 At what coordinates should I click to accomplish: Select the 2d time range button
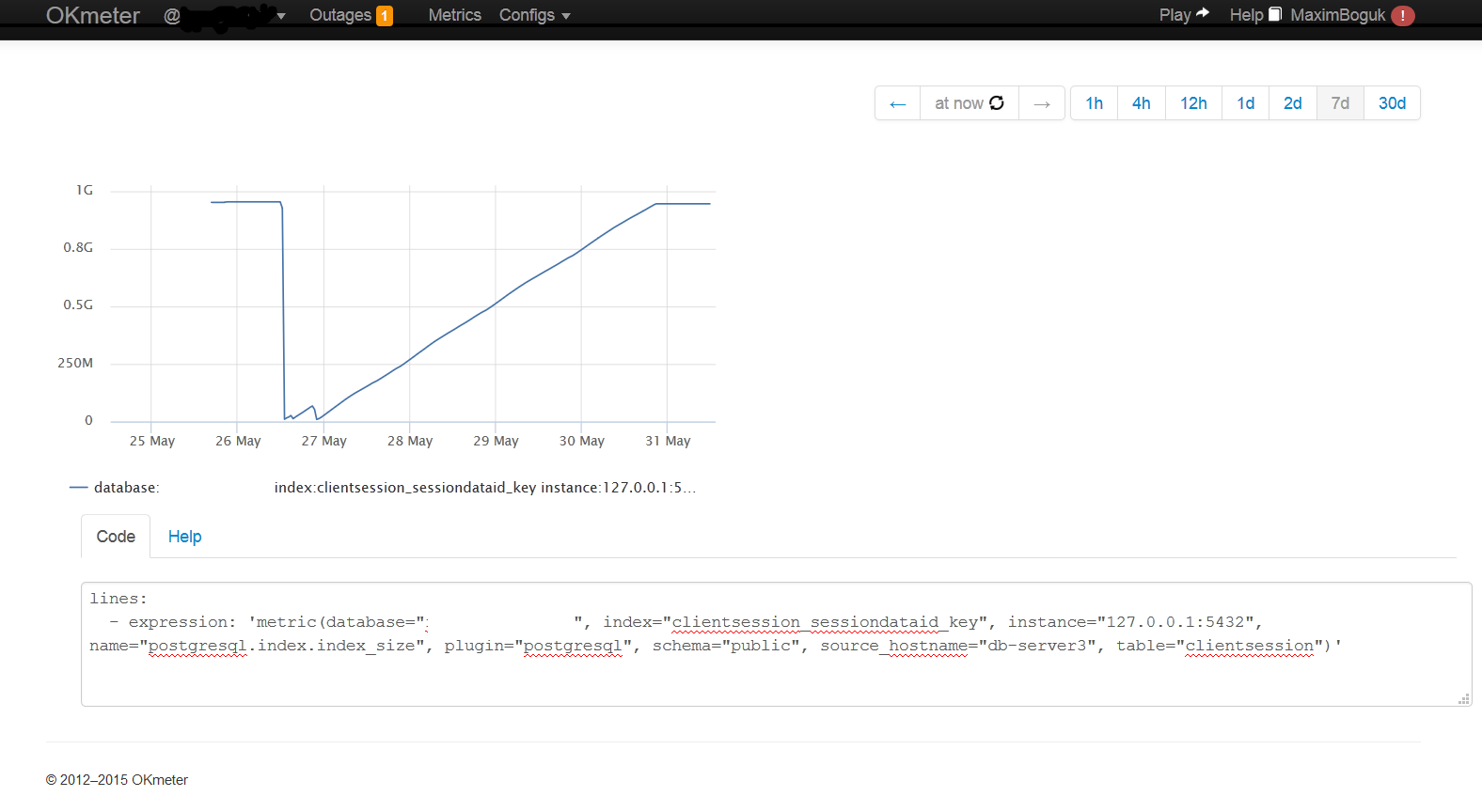pos(1292,103)
